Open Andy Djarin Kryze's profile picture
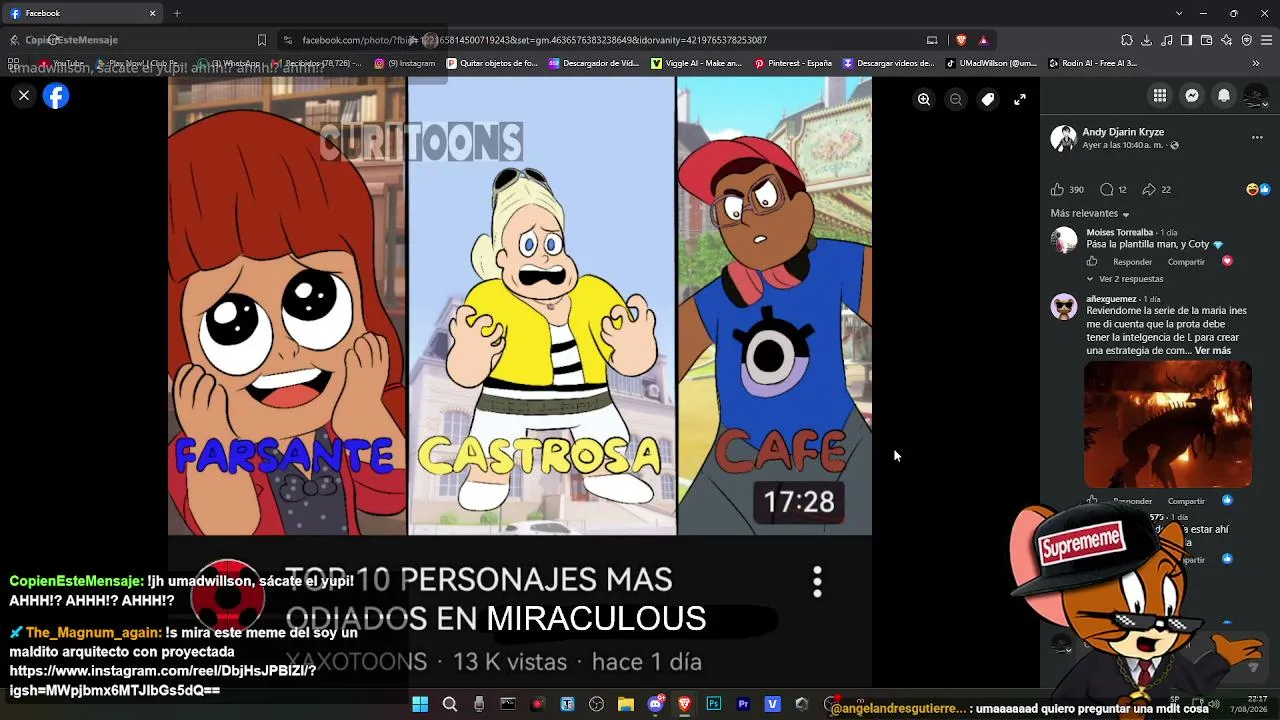The width and height of the screenshot is (1280, 720). (1063, 138)
